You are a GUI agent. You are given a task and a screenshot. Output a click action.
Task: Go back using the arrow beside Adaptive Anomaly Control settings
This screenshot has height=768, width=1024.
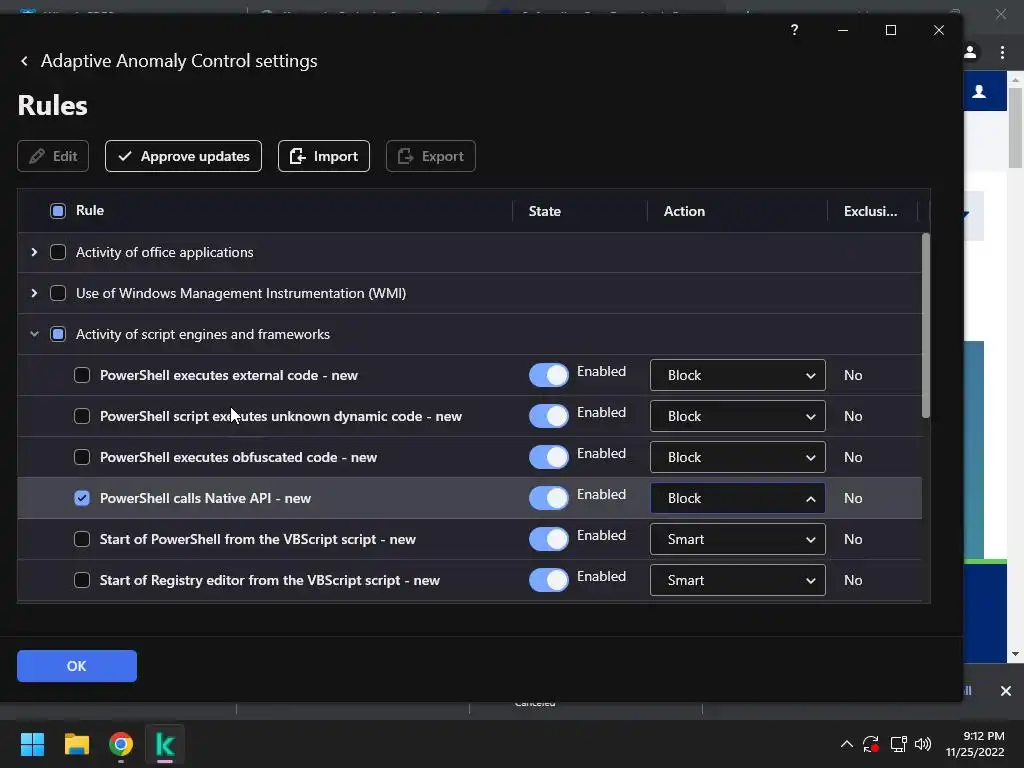(24, 61)
